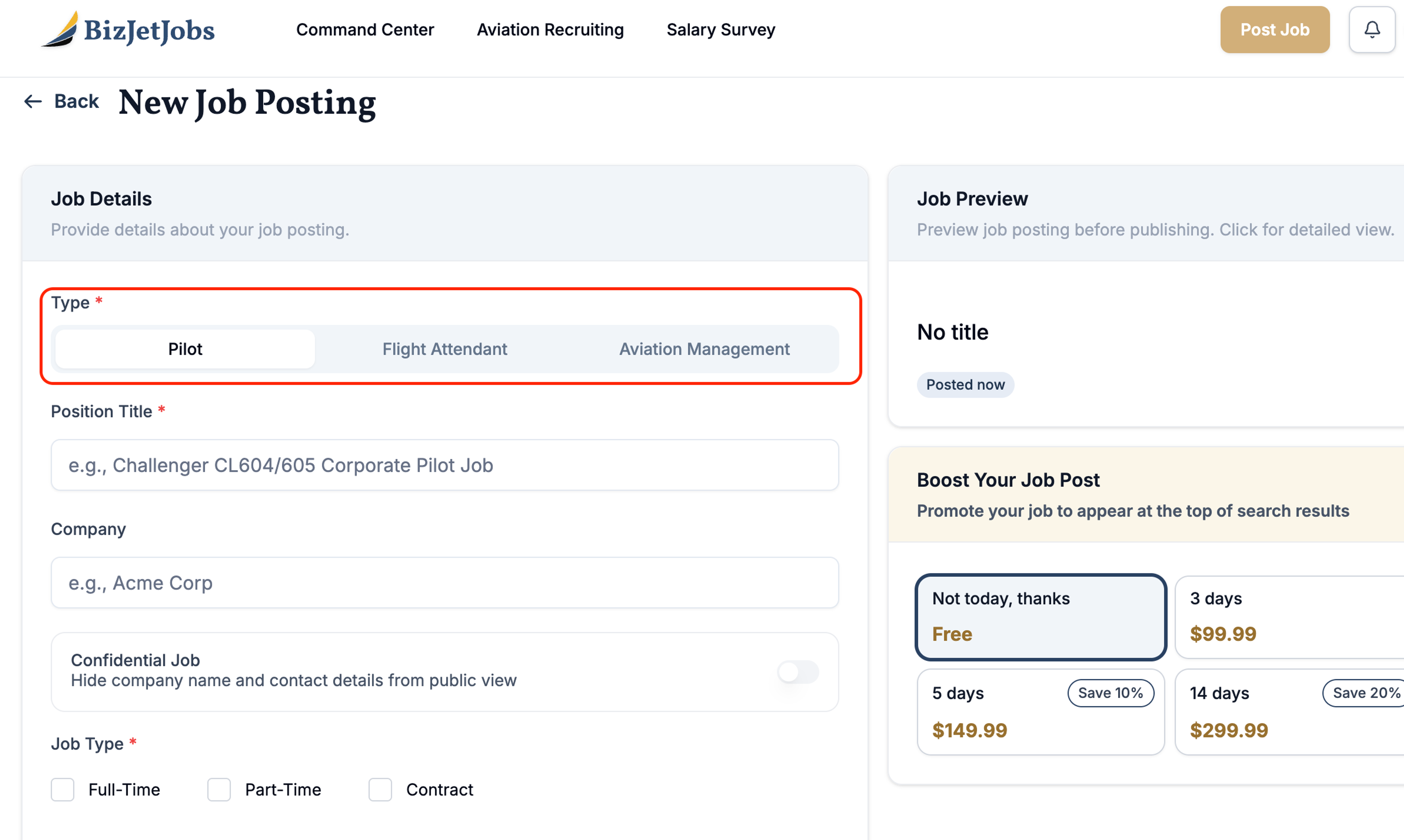
Task: Click the $149.99 price text
Action: (969, 730)
